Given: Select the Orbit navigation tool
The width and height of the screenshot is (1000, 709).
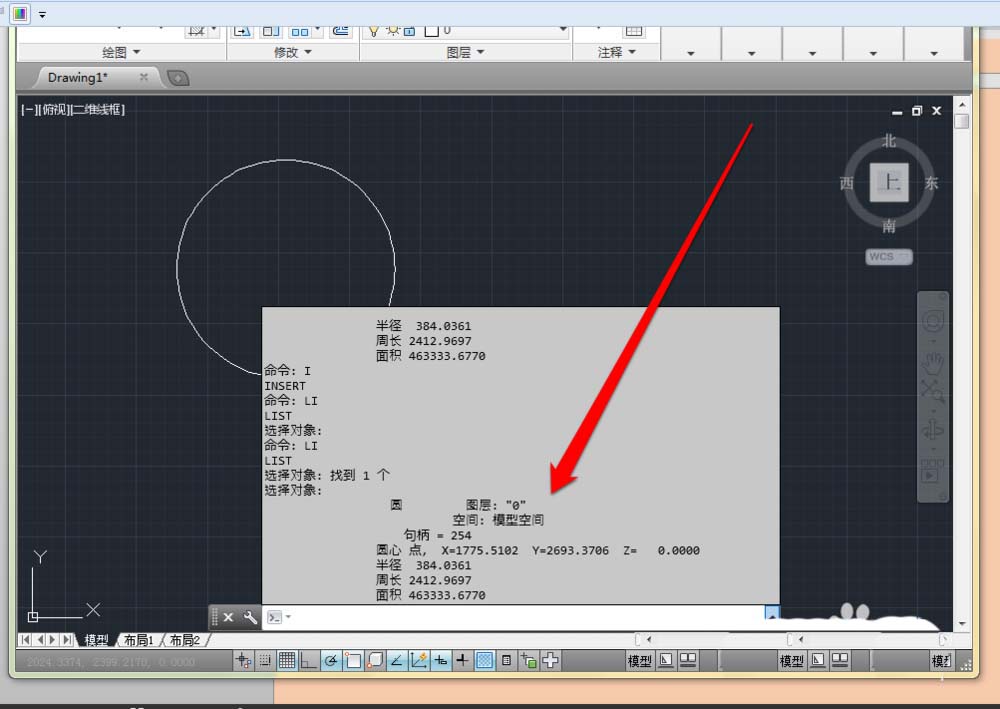Looking at the screenshot, I should [932, 429].
